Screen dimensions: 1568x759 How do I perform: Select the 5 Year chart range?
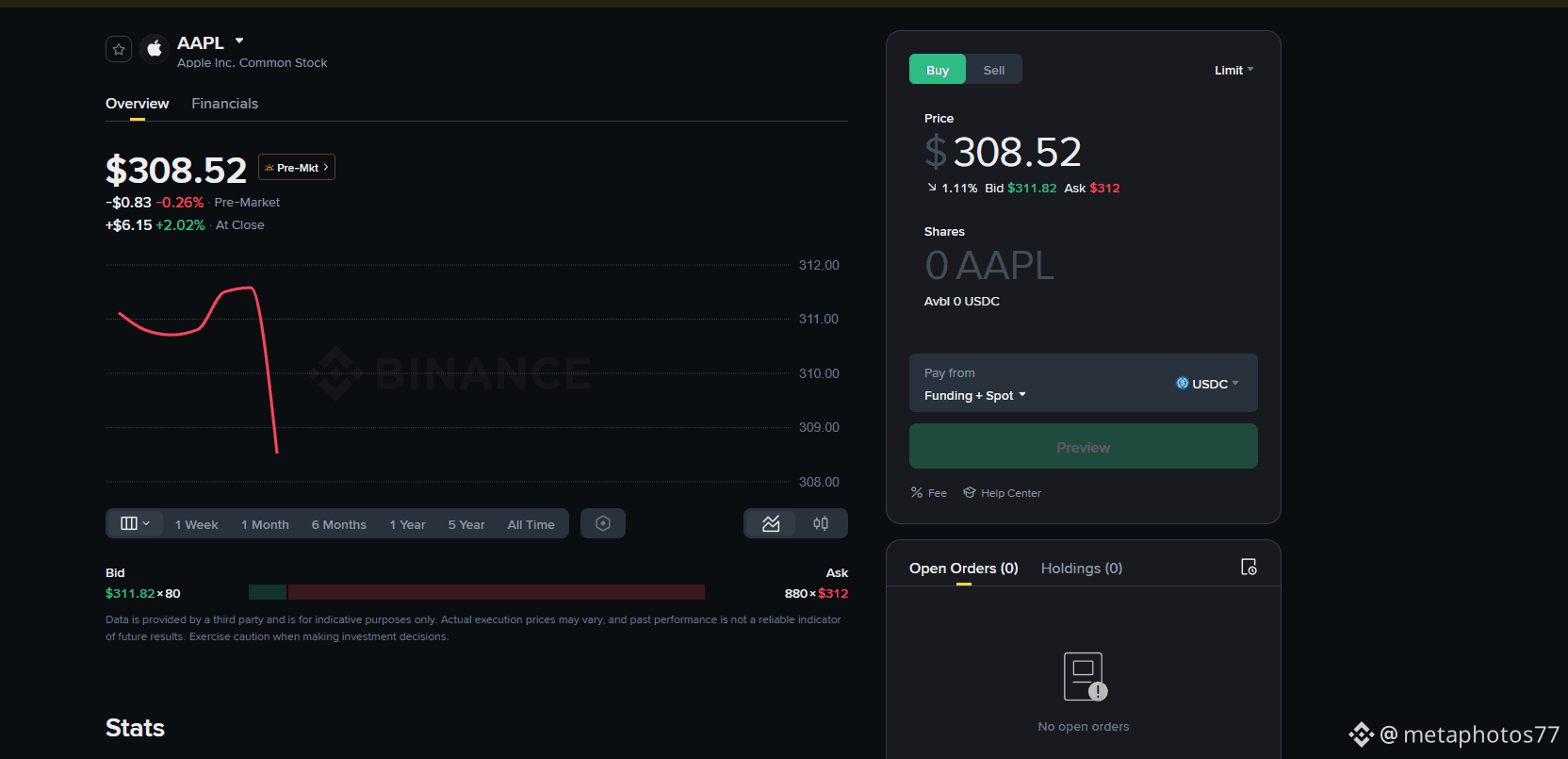pyautogui.click(x=466, y=524)
